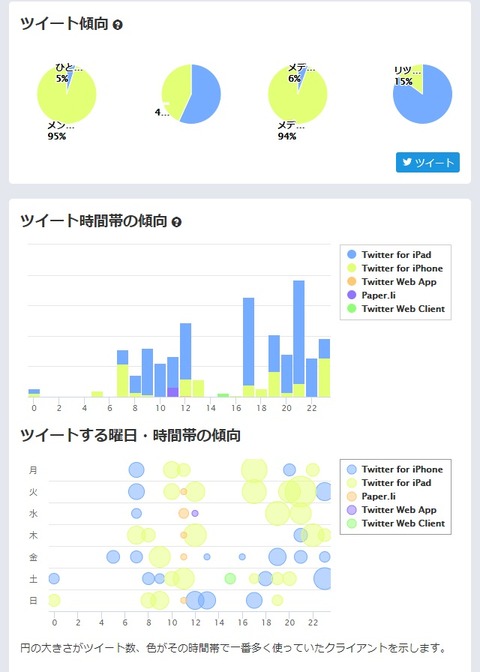Click the green bubble on Saturday row
The width and height of the screenshot is (480, 672).
pos(230,579)
